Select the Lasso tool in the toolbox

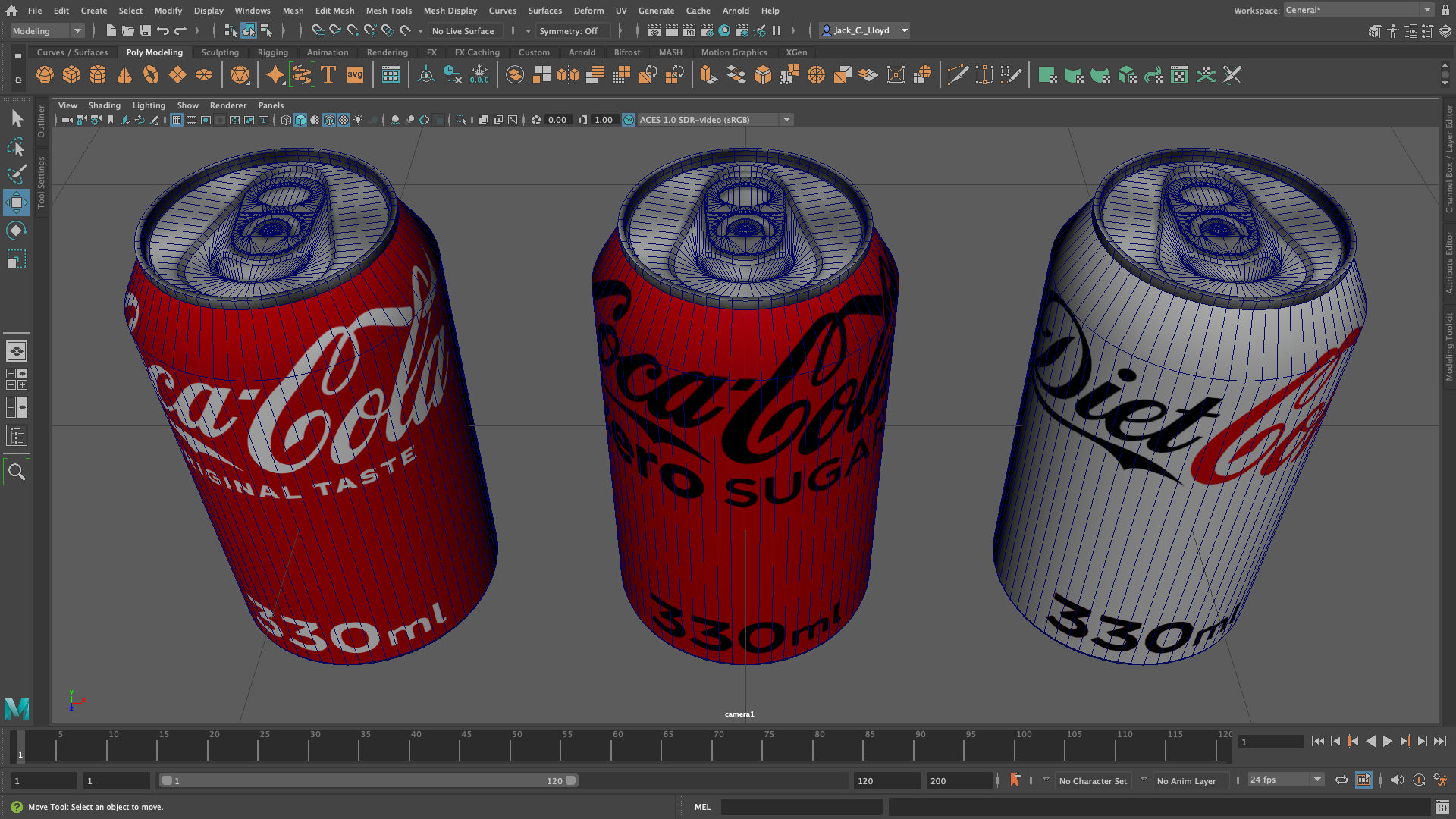pyautogui.click(x=17, y=146)
